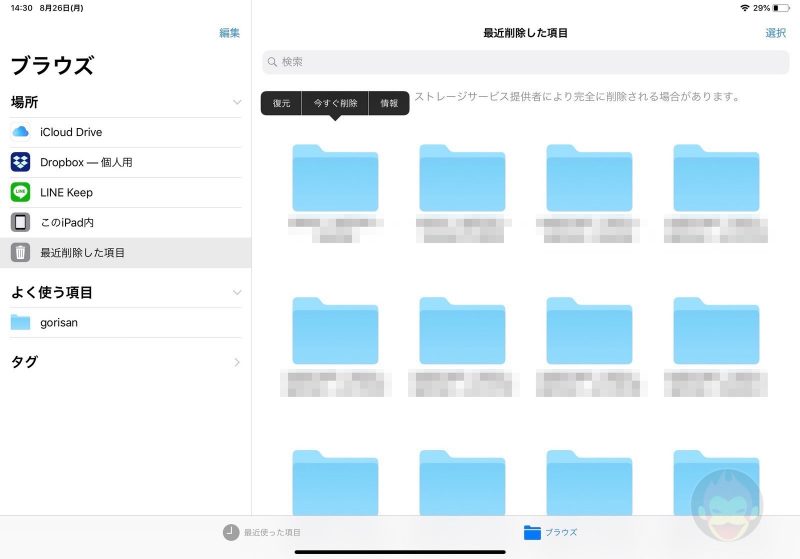Select third folder in the top row
Viewport: 800px width, 559px height.
(589, 178)
